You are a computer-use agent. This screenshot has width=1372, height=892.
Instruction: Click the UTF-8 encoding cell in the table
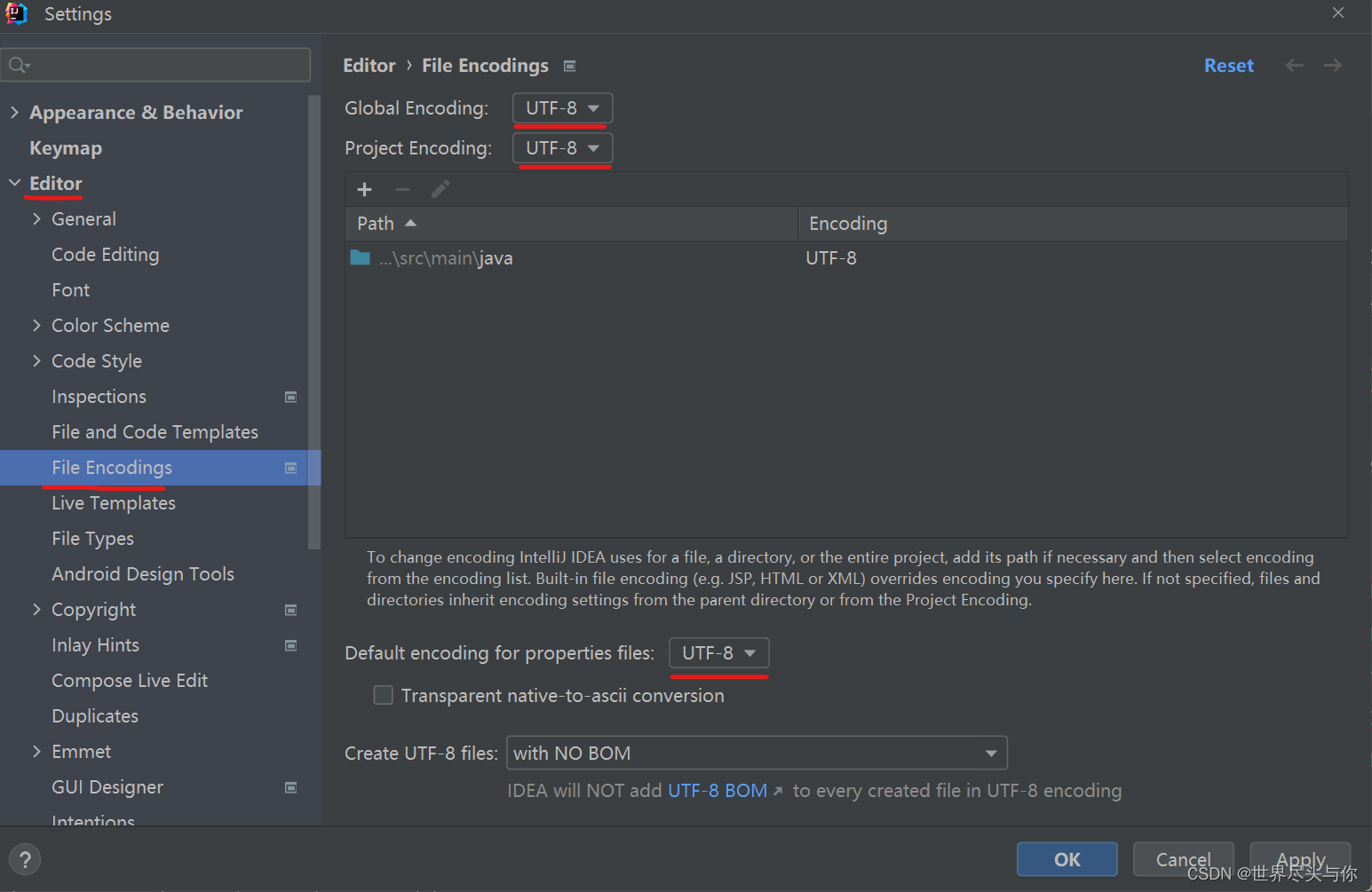coord(831,258)
